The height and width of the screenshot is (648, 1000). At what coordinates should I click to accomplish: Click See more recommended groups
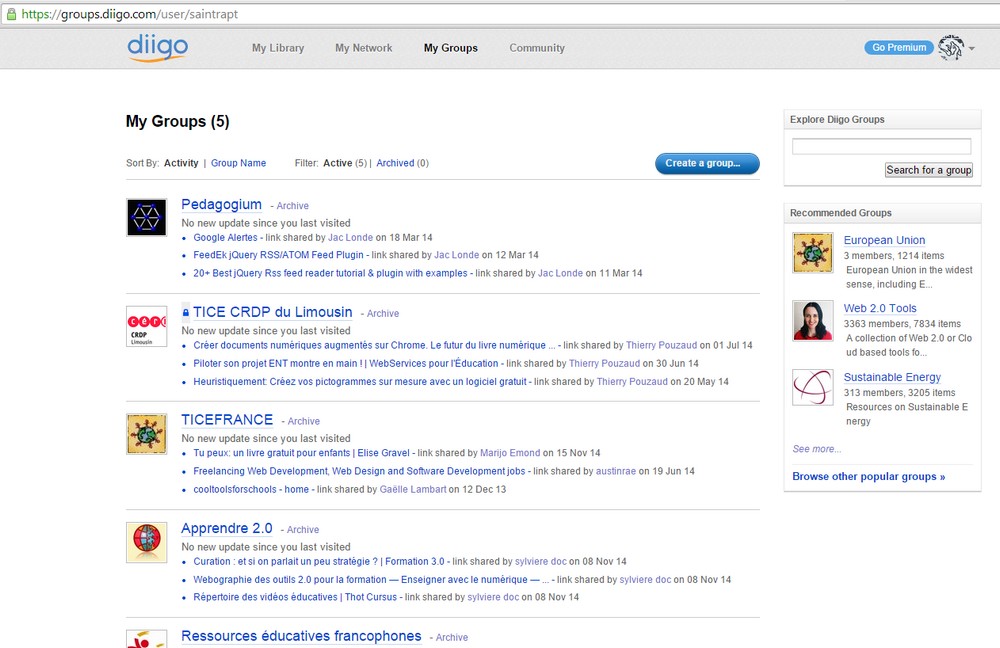click(816, 449)
